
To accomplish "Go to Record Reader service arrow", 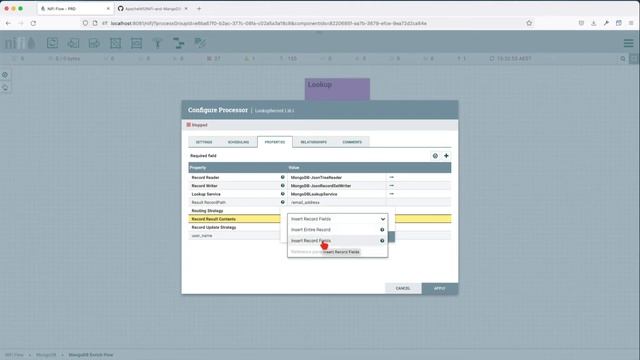I will pyautogui.click(x=391, y=177).
